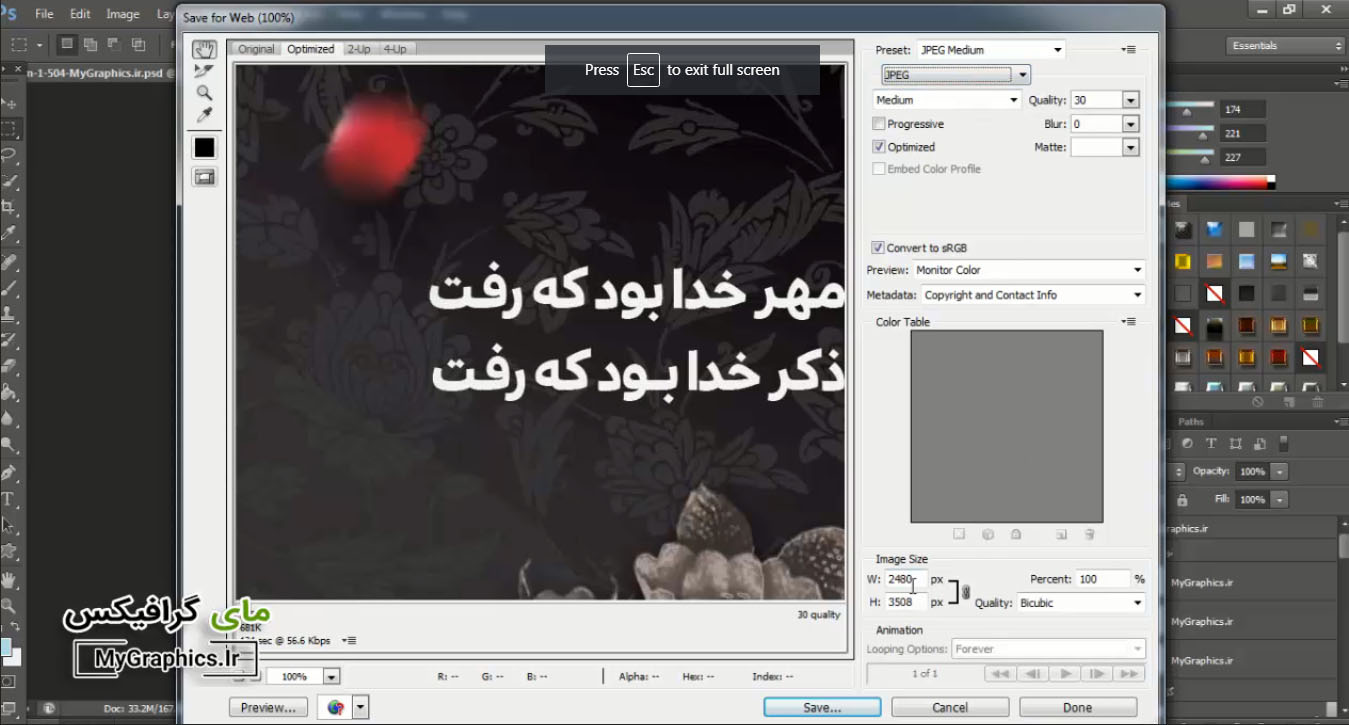
Task: Switch to the Original tab
Action: [255, 48]
